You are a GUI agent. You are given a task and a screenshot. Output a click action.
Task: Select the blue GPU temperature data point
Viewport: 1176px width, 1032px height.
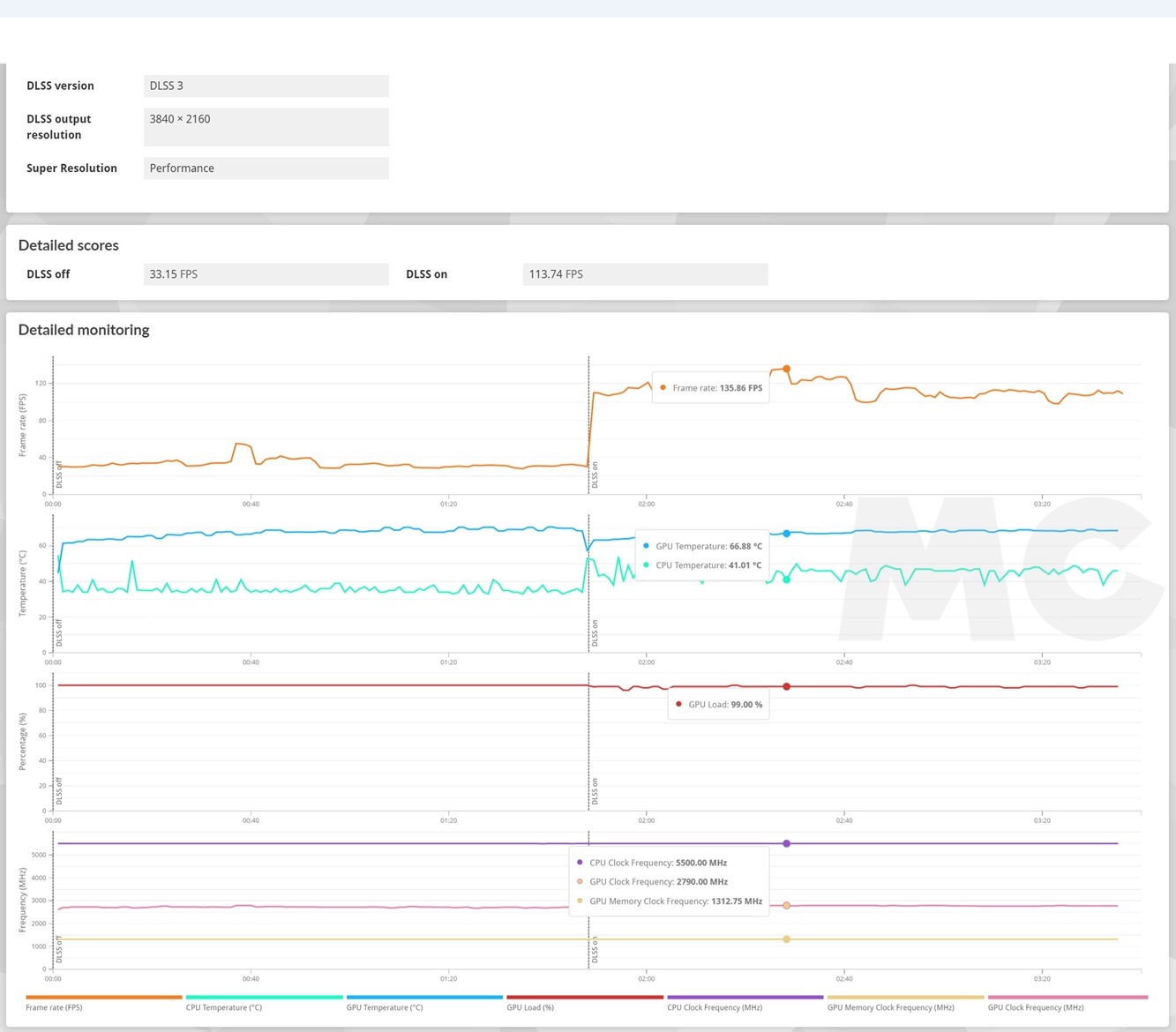pyautogui.click(x=786, y=534)
